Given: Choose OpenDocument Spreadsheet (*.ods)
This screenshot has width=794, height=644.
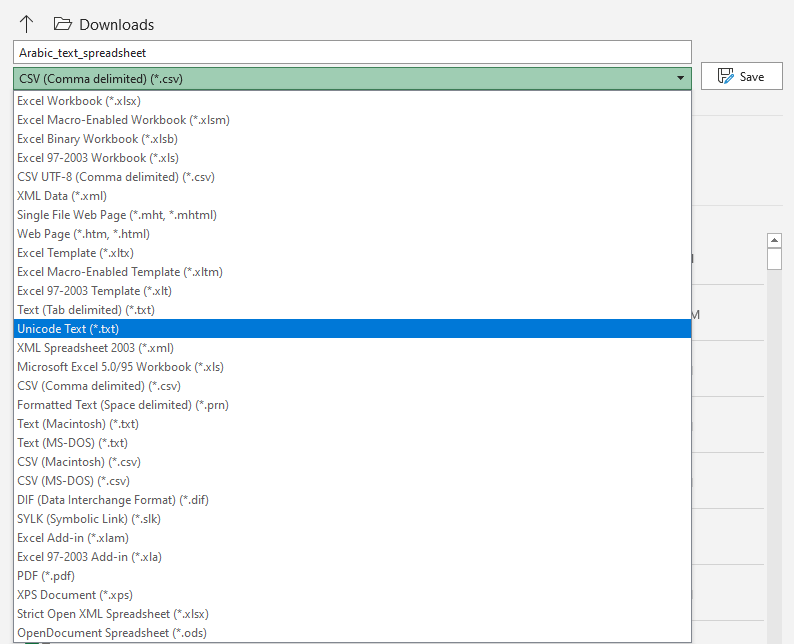Looking at the screenshot, I should tap(352, 632).
